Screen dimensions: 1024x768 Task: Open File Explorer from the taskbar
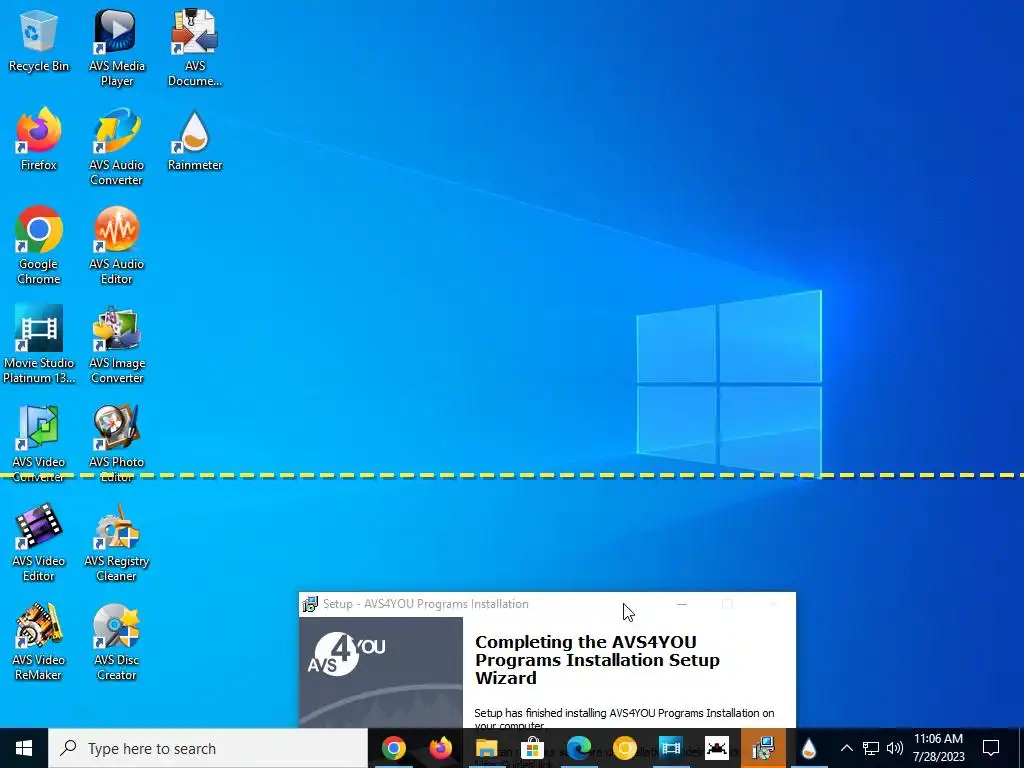487,748
